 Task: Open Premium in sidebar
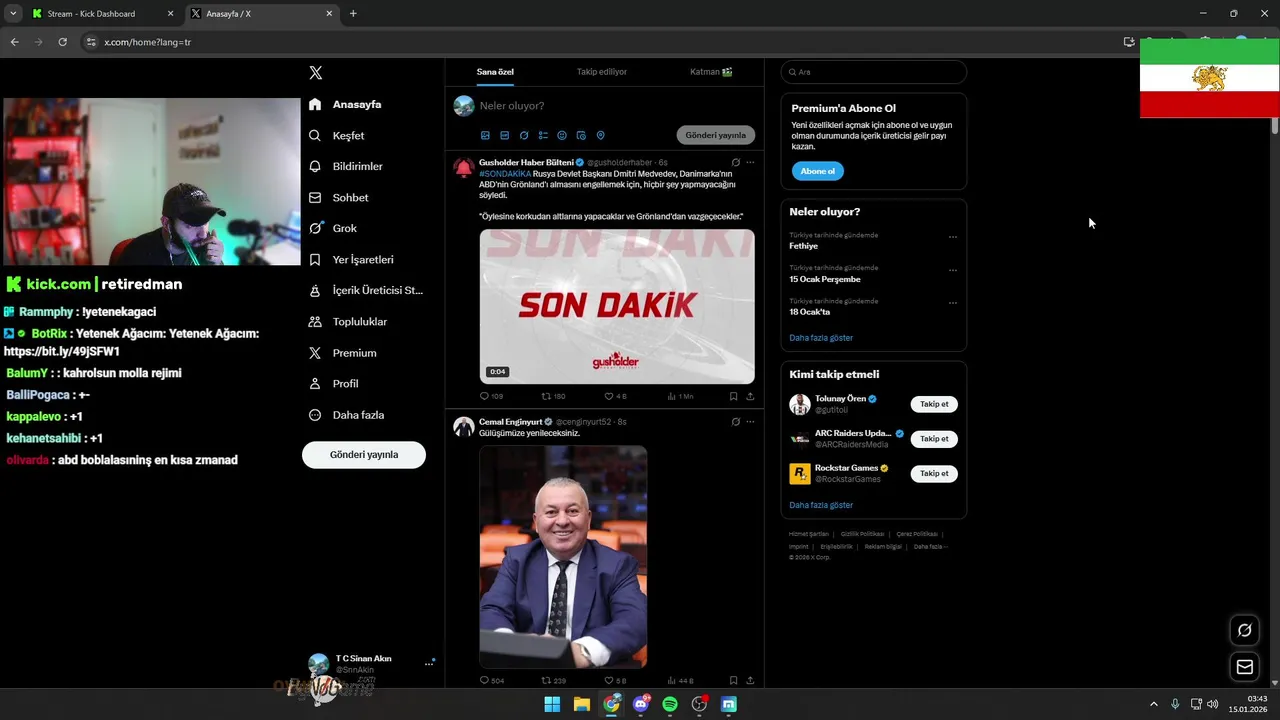[x=343, y=353]
